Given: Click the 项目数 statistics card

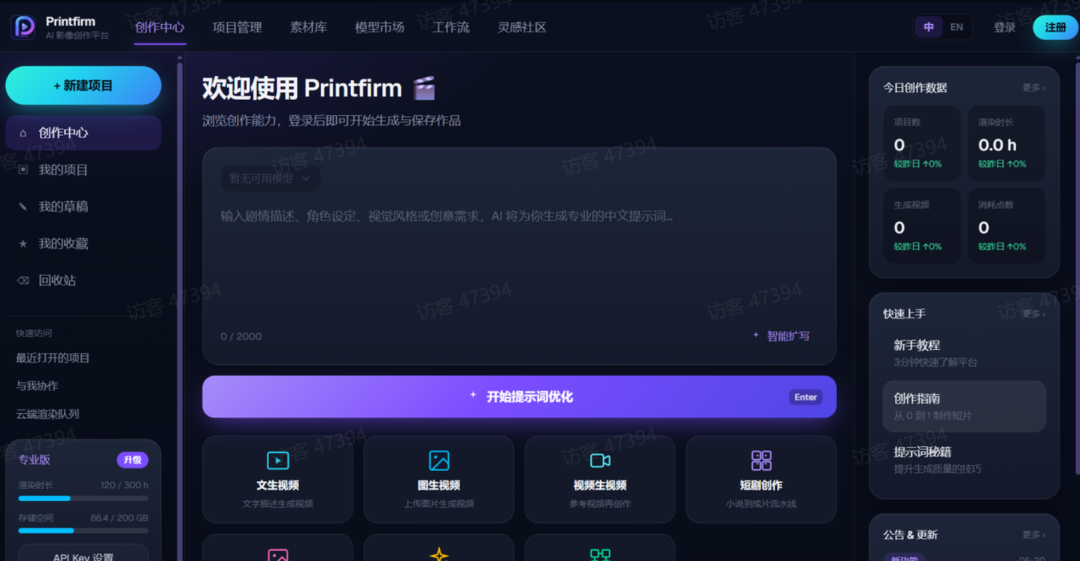Looking at the screenshot, I should [x=922, y=143].
